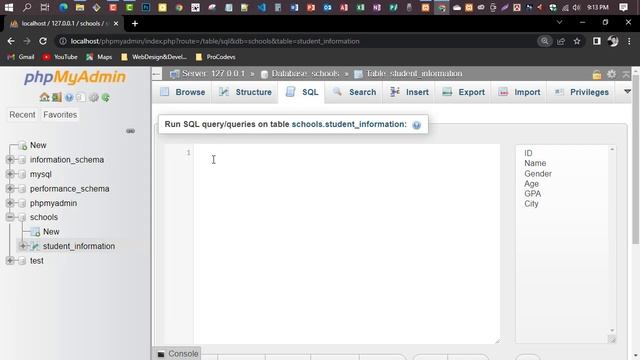Open the Chrome three-dot menu
Screen dimensions: 640x360
629,41
